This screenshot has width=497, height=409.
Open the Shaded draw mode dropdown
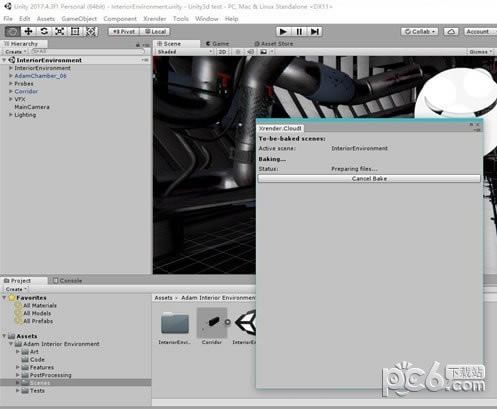pyautogui.click(x=184, y=52)
